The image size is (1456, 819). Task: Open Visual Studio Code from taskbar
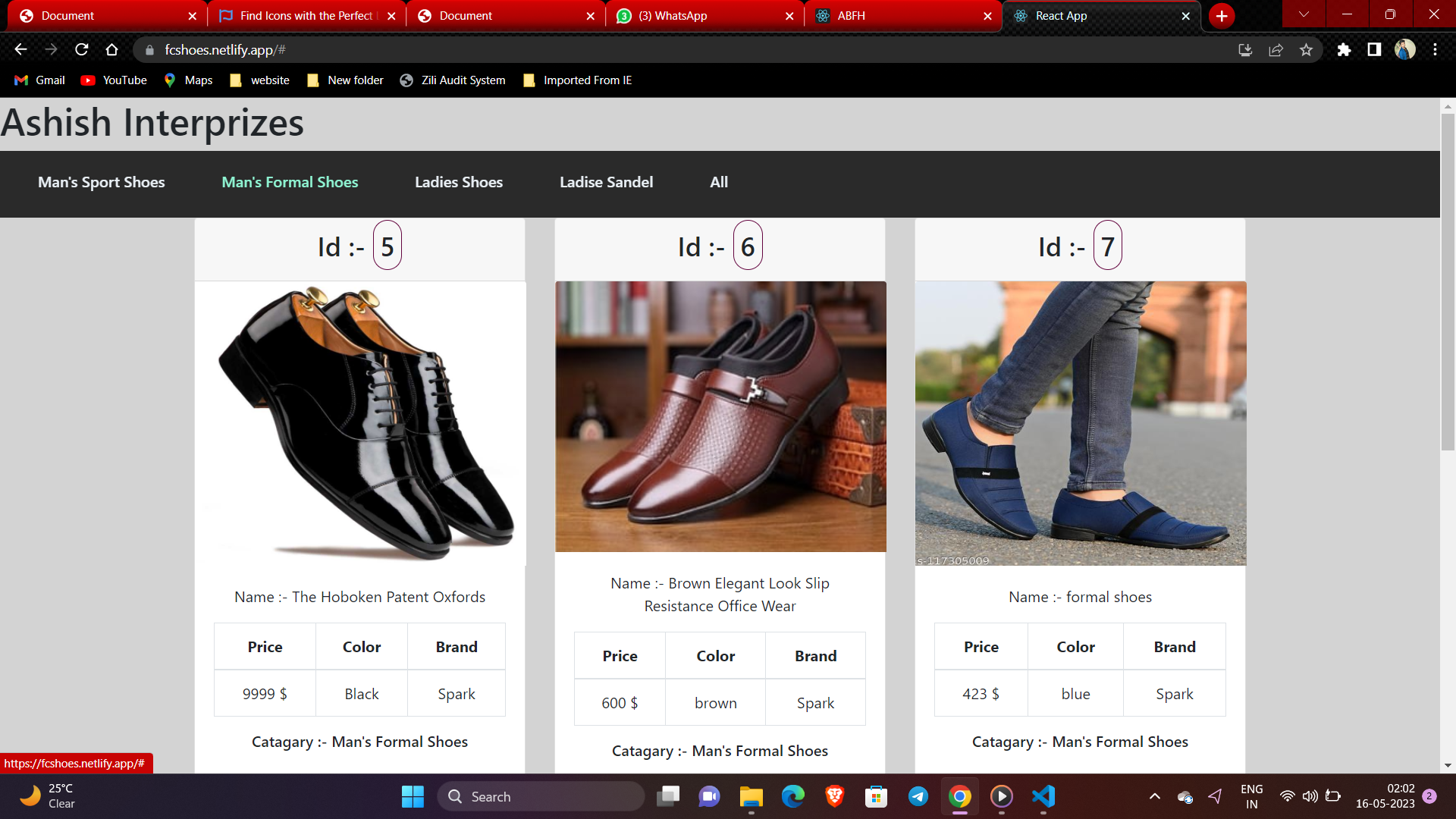1043,796
